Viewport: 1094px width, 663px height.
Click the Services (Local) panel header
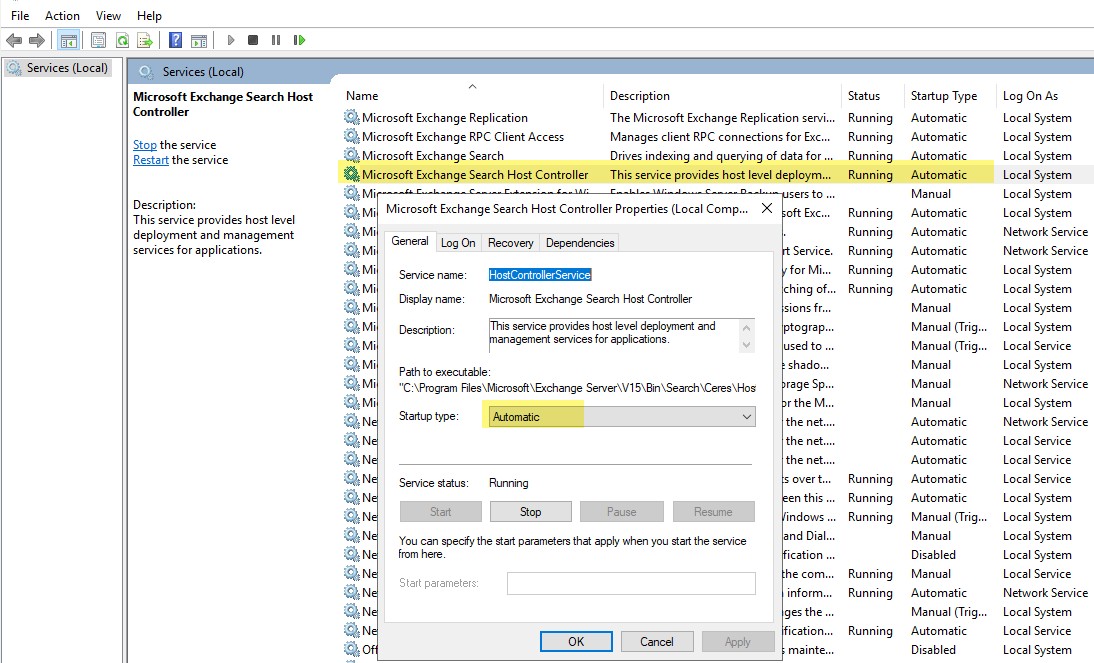(203, 71)
